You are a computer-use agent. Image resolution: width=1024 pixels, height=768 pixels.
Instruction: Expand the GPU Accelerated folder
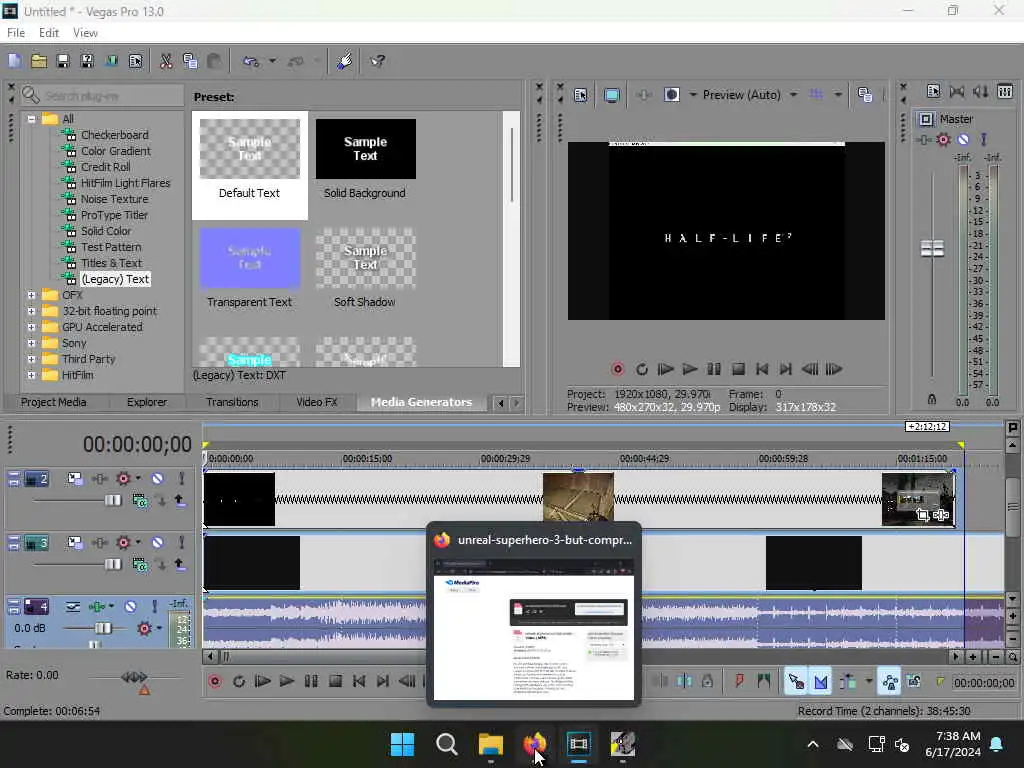tap(31, 327)
